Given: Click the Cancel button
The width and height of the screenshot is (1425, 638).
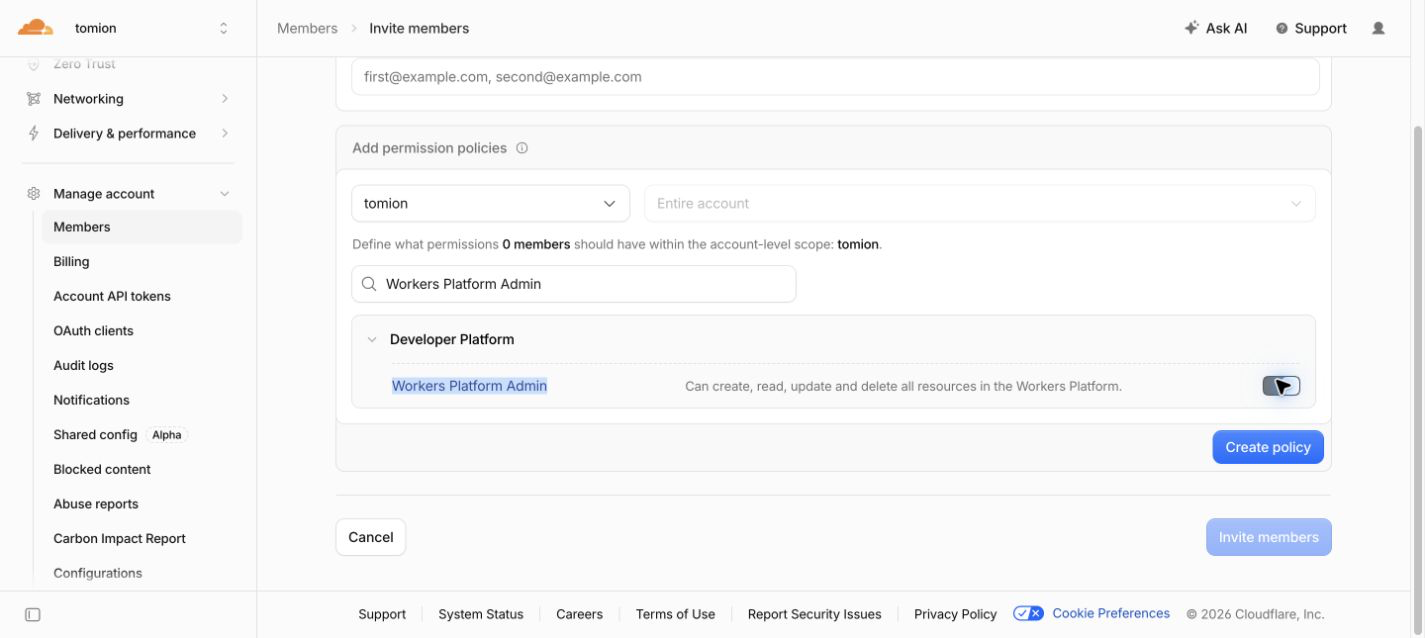Looking at the screenshot, I should (x=371, y=537).
